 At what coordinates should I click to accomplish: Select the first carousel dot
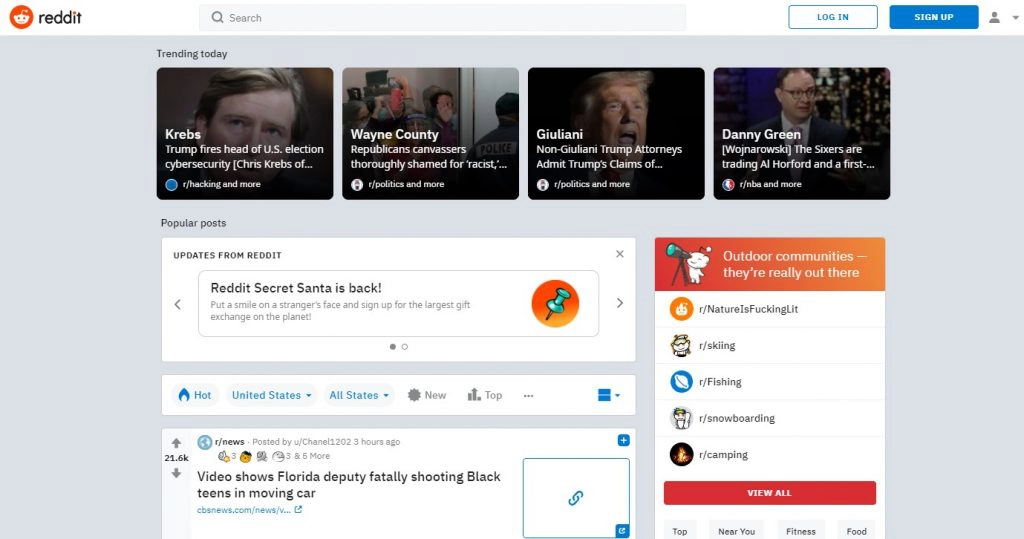pyautogui.click(x=392, y=347)
